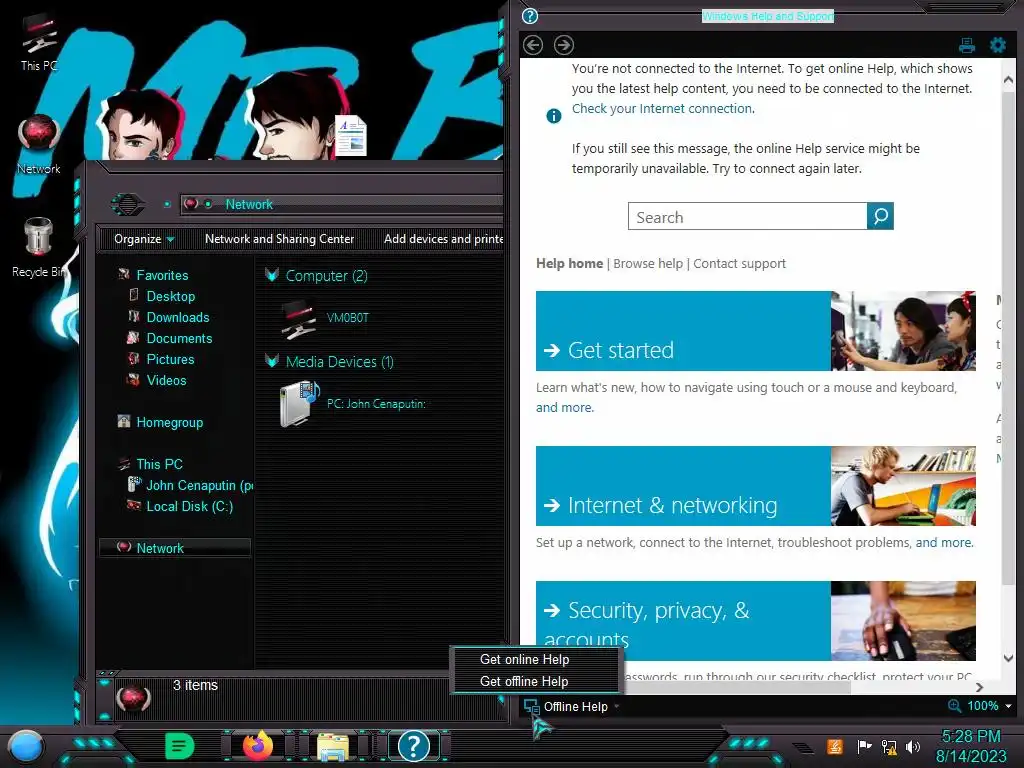Screen dimensions: 1024x768
Task: Click Forward arrow in Help window
Action: [x=564, y=45]
